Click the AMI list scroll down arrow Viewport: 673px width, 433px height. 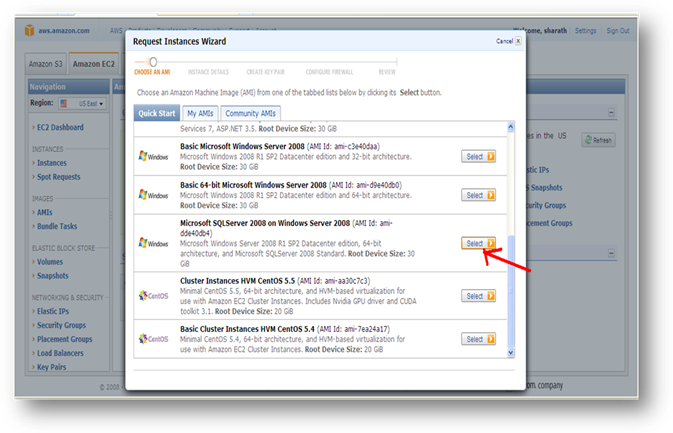coord(510,353)
